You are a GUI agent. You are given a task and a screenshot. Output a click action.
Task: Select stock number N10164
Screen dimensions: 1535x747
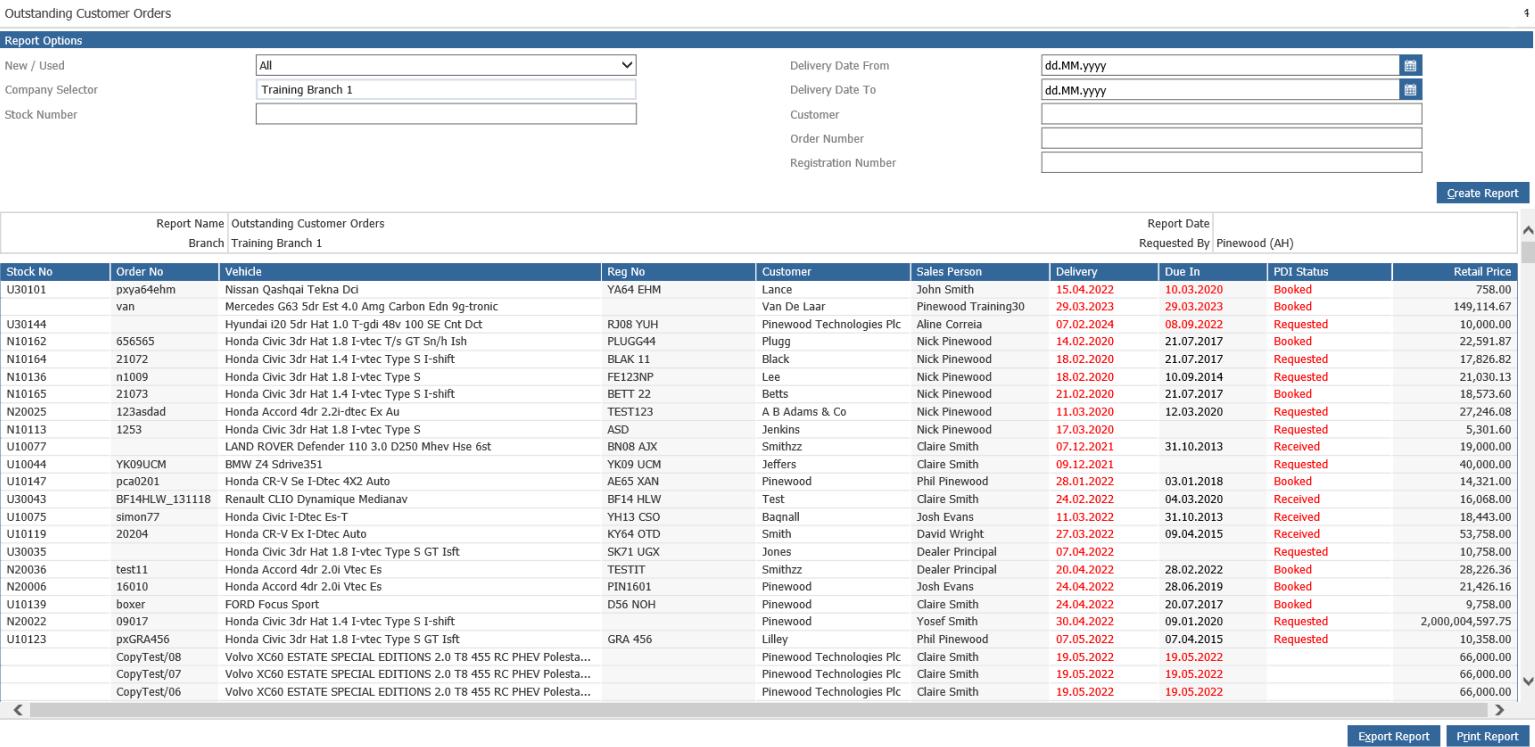[x=27, y=359]
